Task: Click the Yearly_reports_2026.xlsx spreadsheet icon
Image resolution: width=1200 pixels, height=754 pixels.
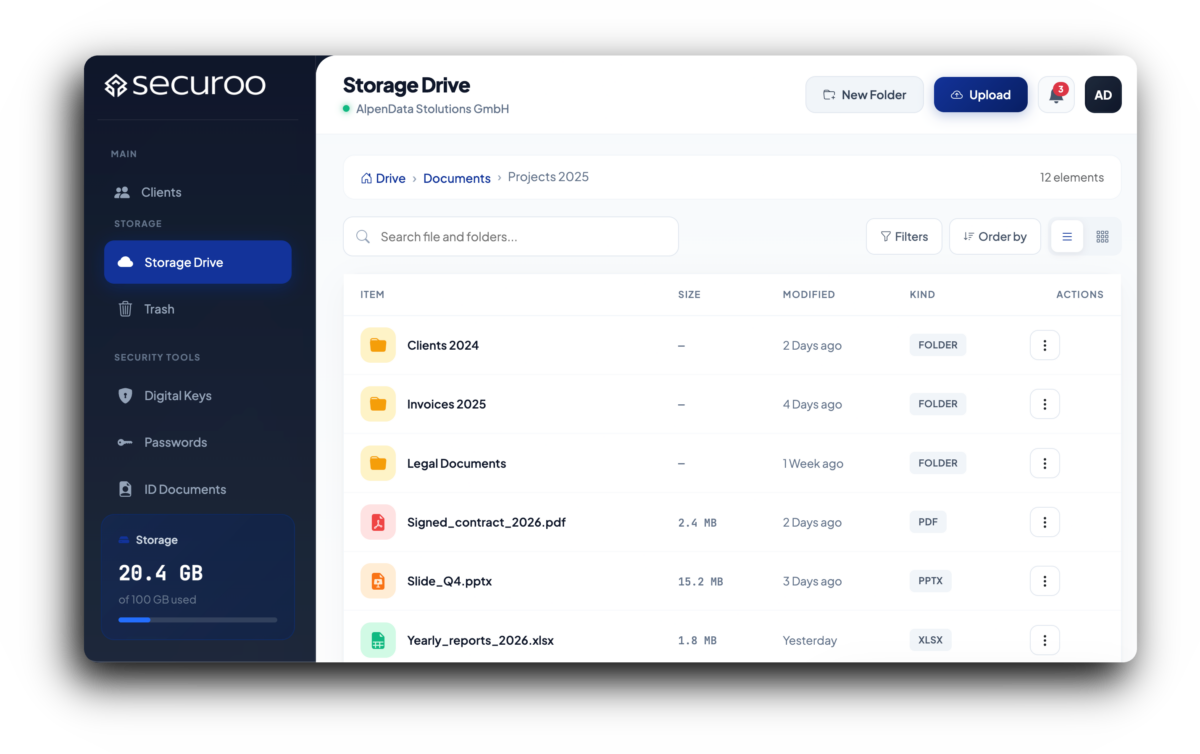Action: click(378, 640)
